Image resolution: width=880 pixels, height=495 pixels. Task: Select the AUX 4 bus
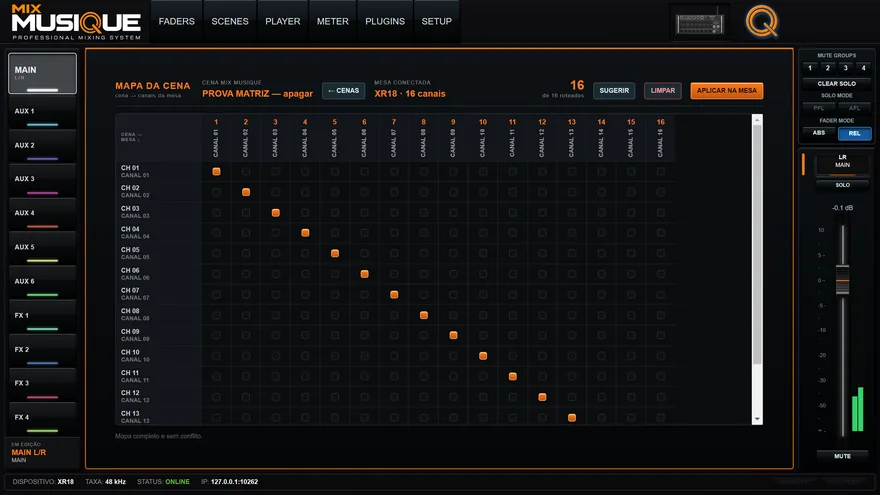pyautogui.click(x=42, y=214)
